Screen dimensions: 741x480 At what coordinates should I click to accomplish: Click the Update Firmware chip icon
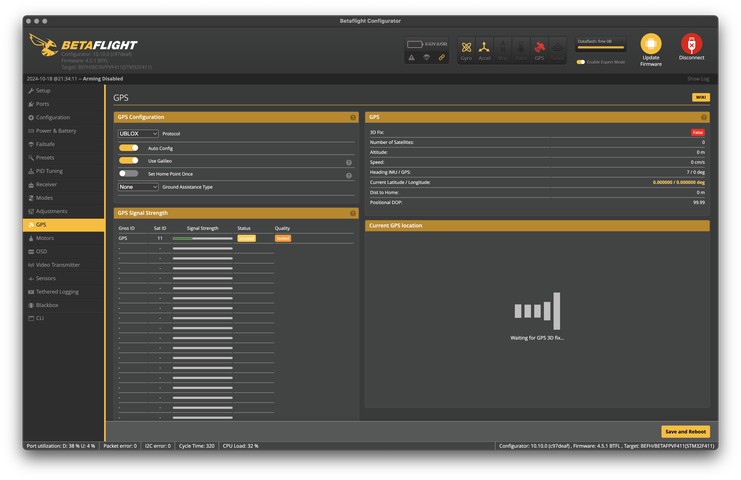(650, 44)
